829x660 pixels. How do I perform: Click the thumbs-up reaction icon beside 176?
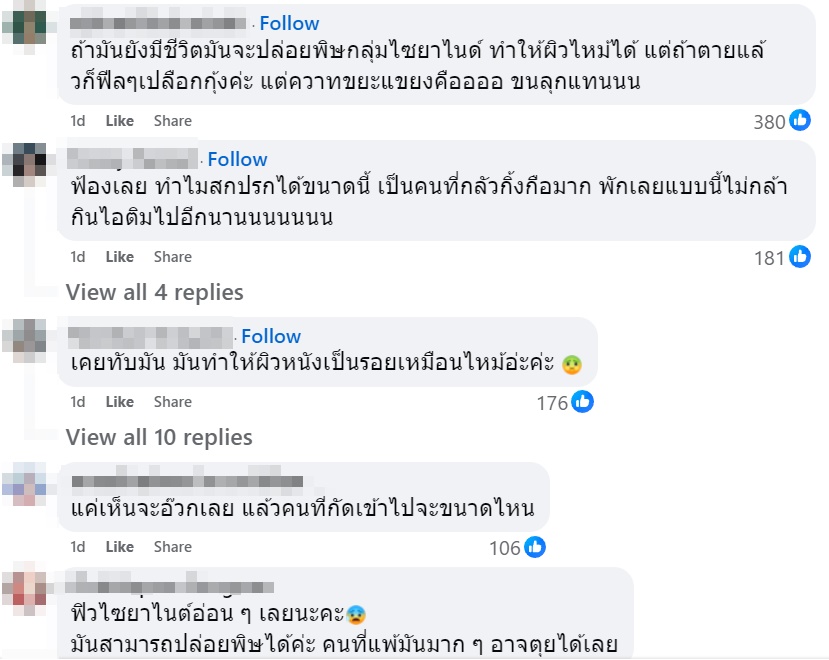click(x=581, y=401)
